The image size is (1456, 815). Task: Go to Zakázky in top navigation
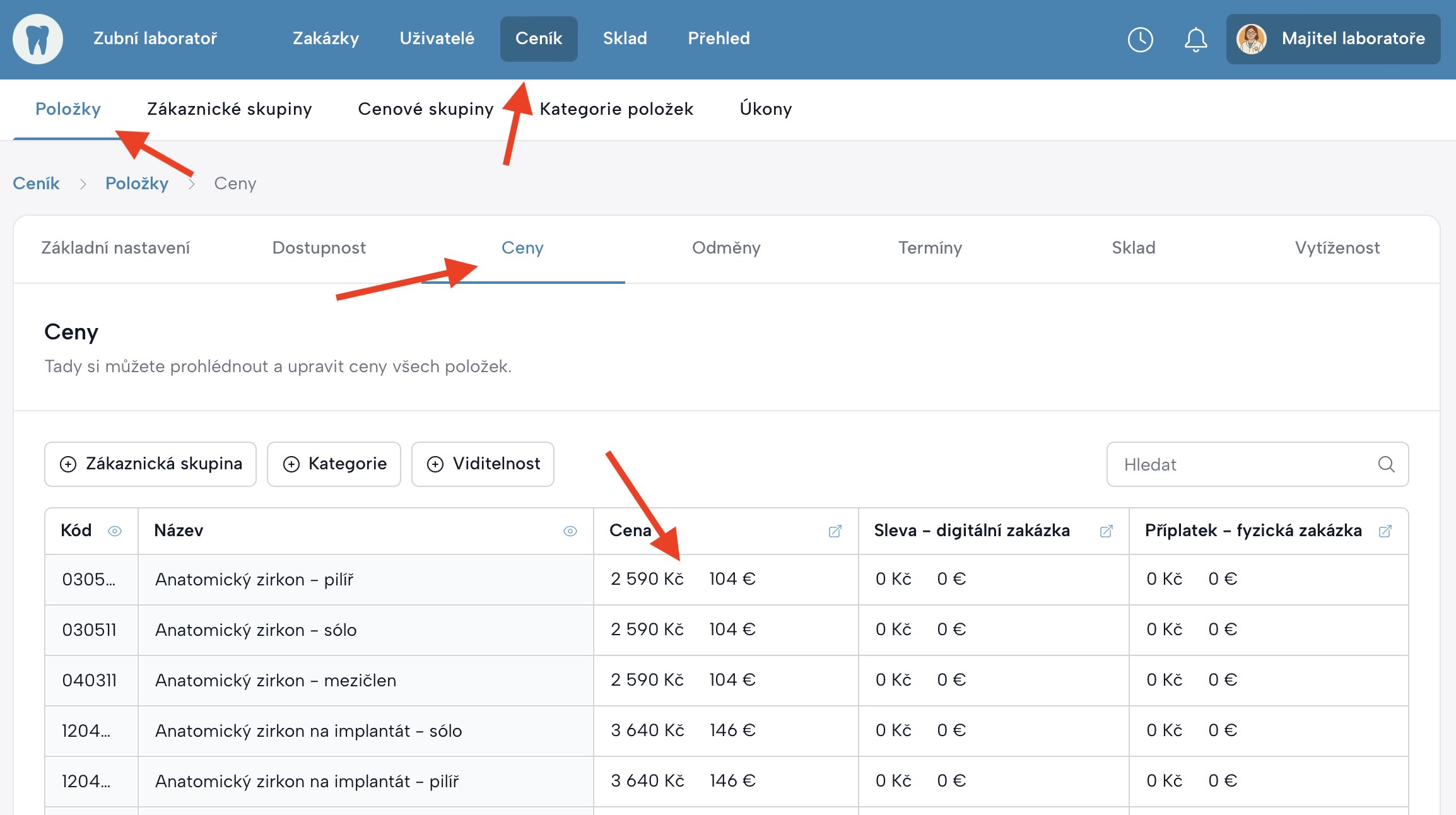(x=326, y=39)
